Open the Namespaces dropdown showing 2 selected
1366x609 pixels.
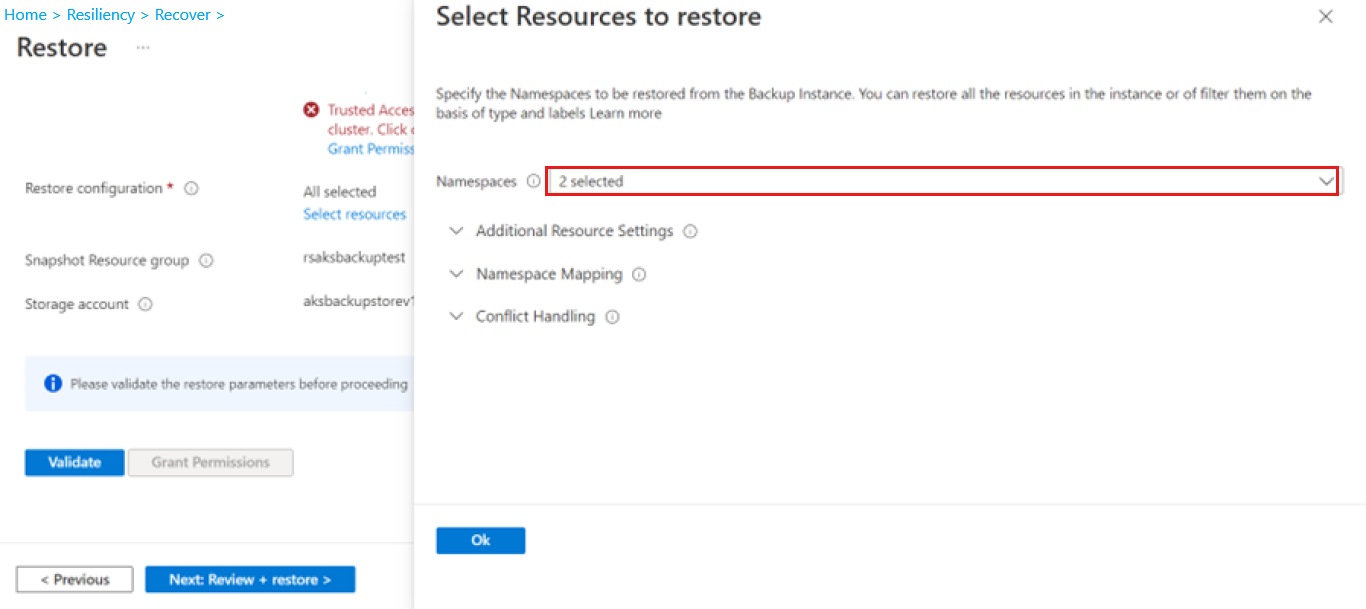coord(942,181)
